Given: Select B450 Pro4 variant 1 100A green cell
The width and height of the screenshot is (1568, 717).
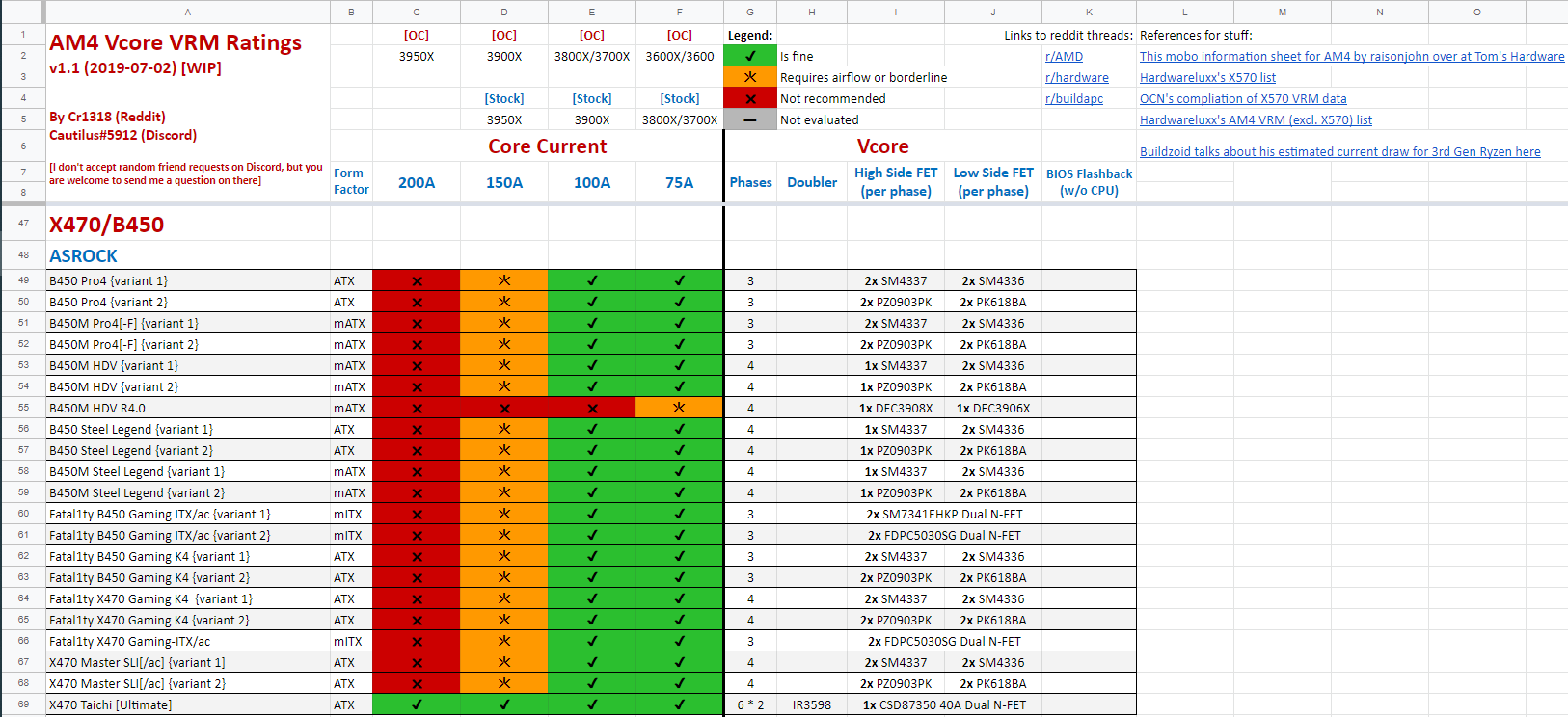Looking at the screenshot, I should (x=592, y=280).
